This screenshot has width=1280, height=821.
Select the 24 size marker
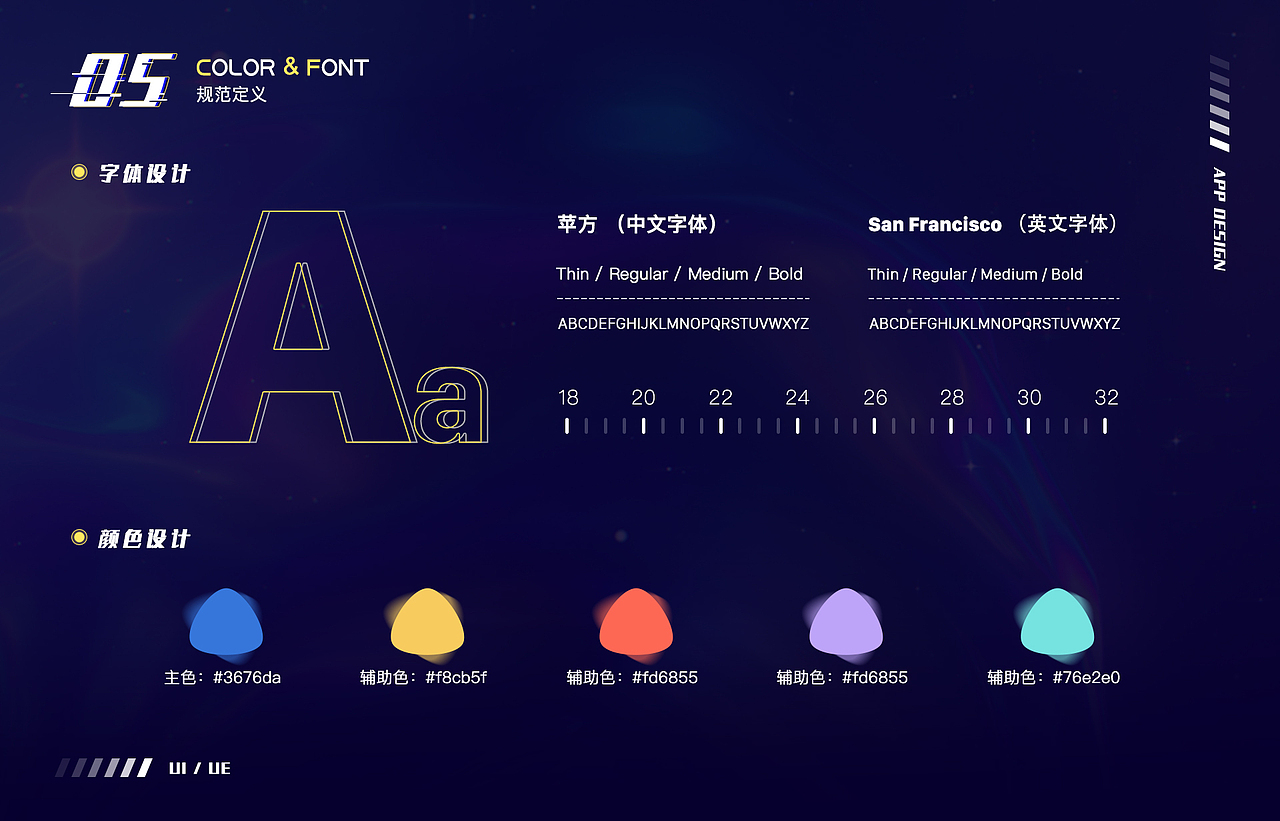[x=797, y=426]
